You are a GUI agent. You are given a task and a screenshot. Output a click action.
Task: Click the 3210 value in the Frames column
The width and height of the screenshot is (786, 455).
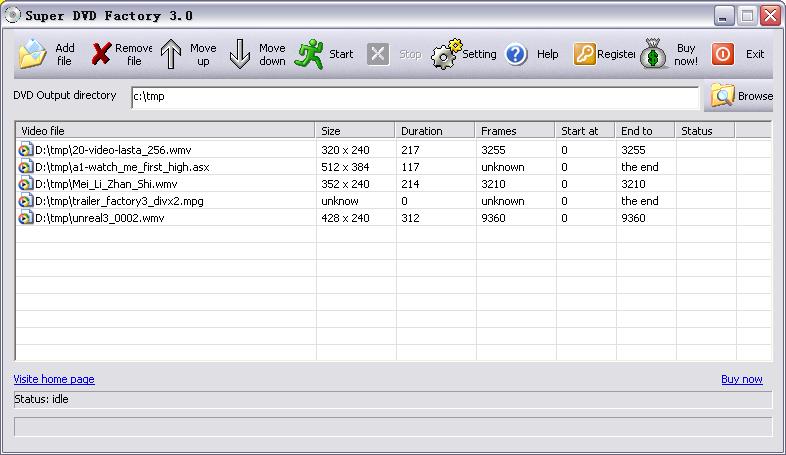coord(493,184)
